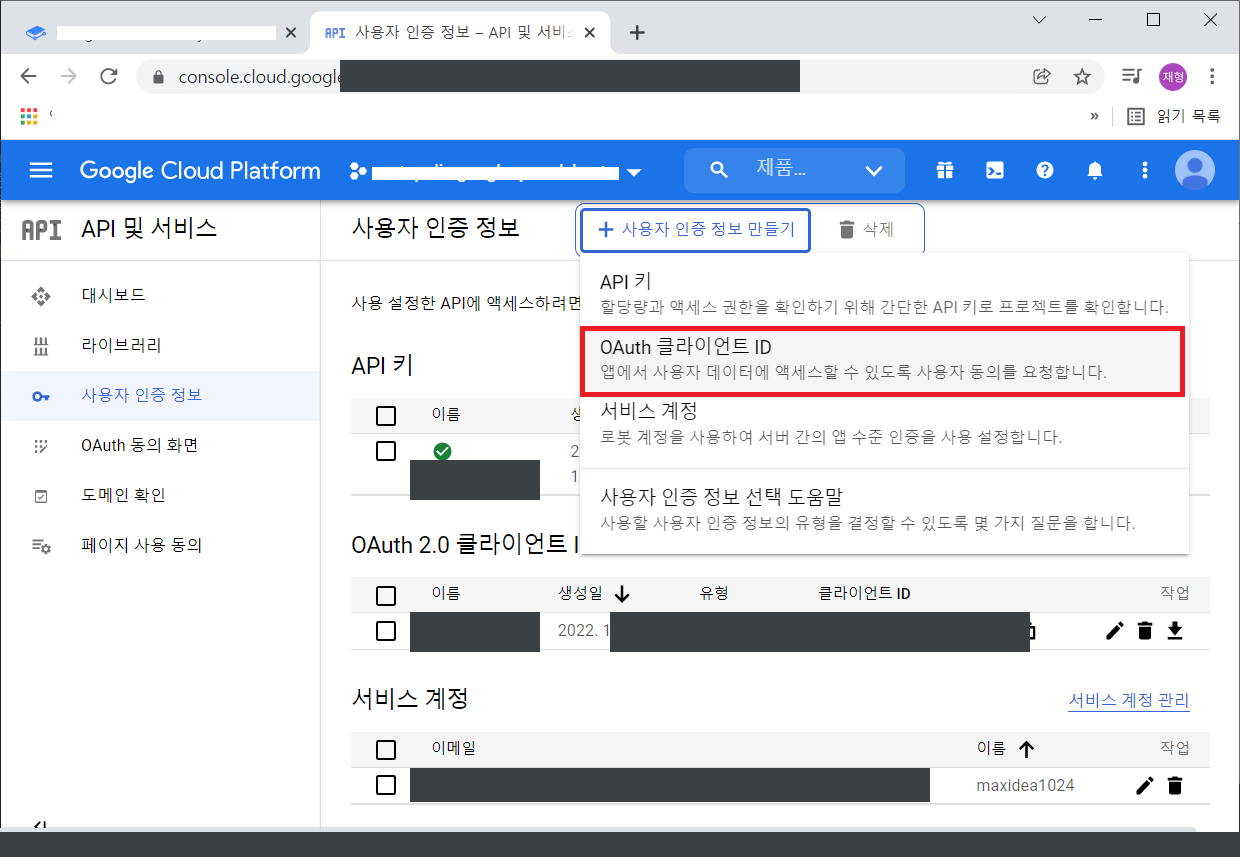Open a new browser tab

(x=637, y=32)
